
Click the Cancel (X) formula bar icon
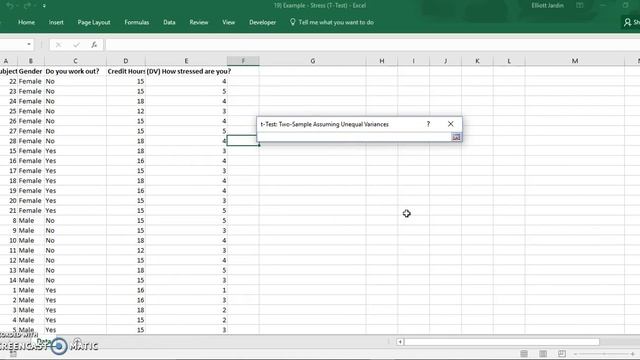[x=58, y=44]
